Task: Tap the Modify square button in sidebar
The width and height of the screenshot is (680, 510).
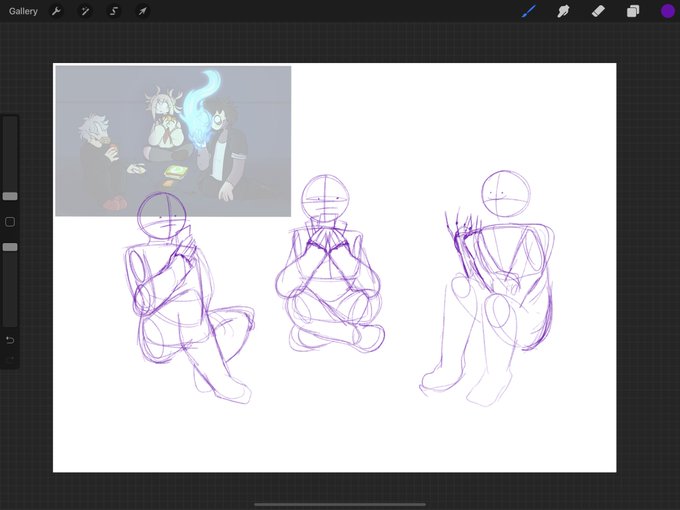Action: coord(10,222)
